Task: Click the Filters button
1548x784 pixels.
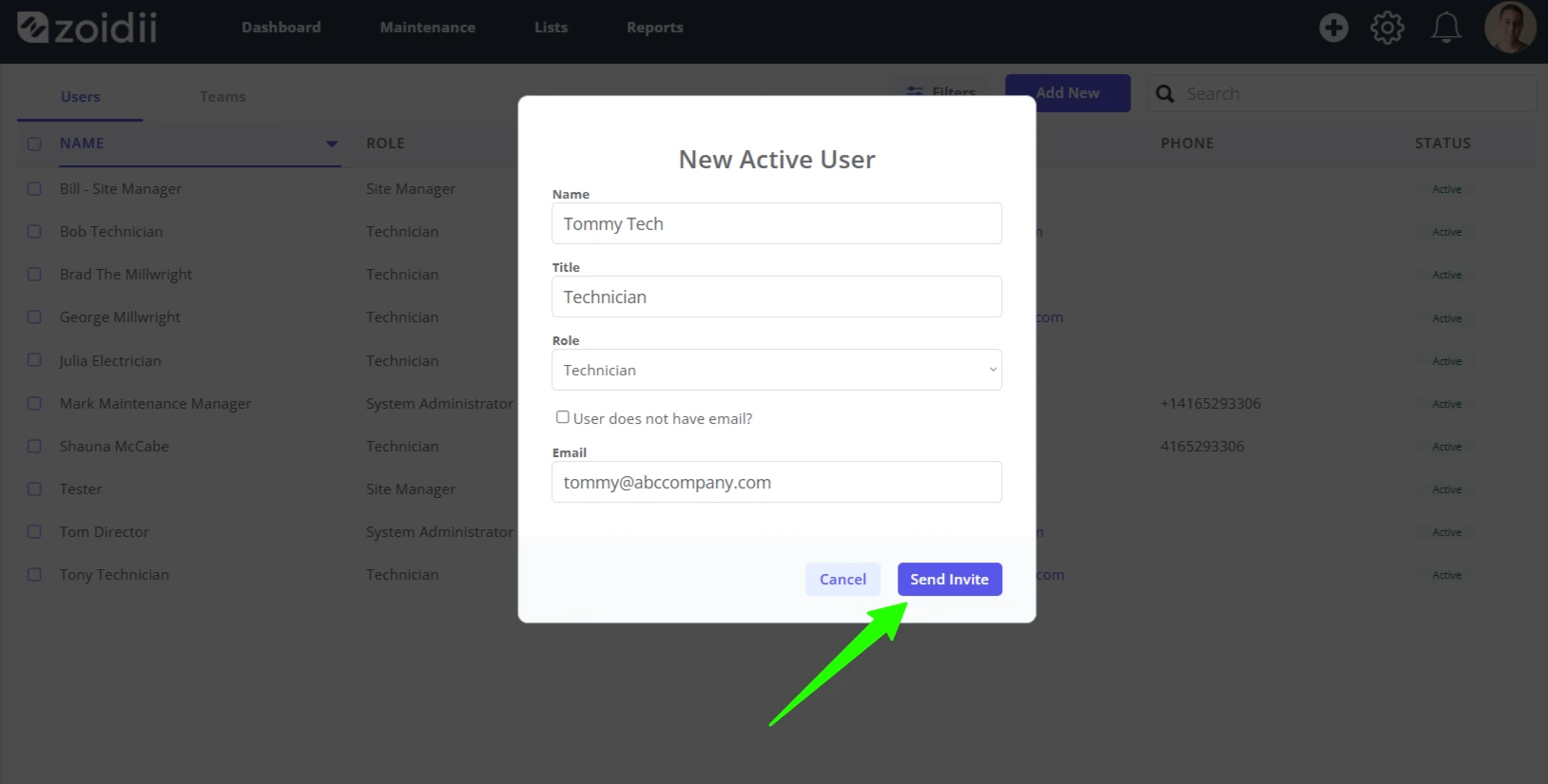Action: (941, 92)
